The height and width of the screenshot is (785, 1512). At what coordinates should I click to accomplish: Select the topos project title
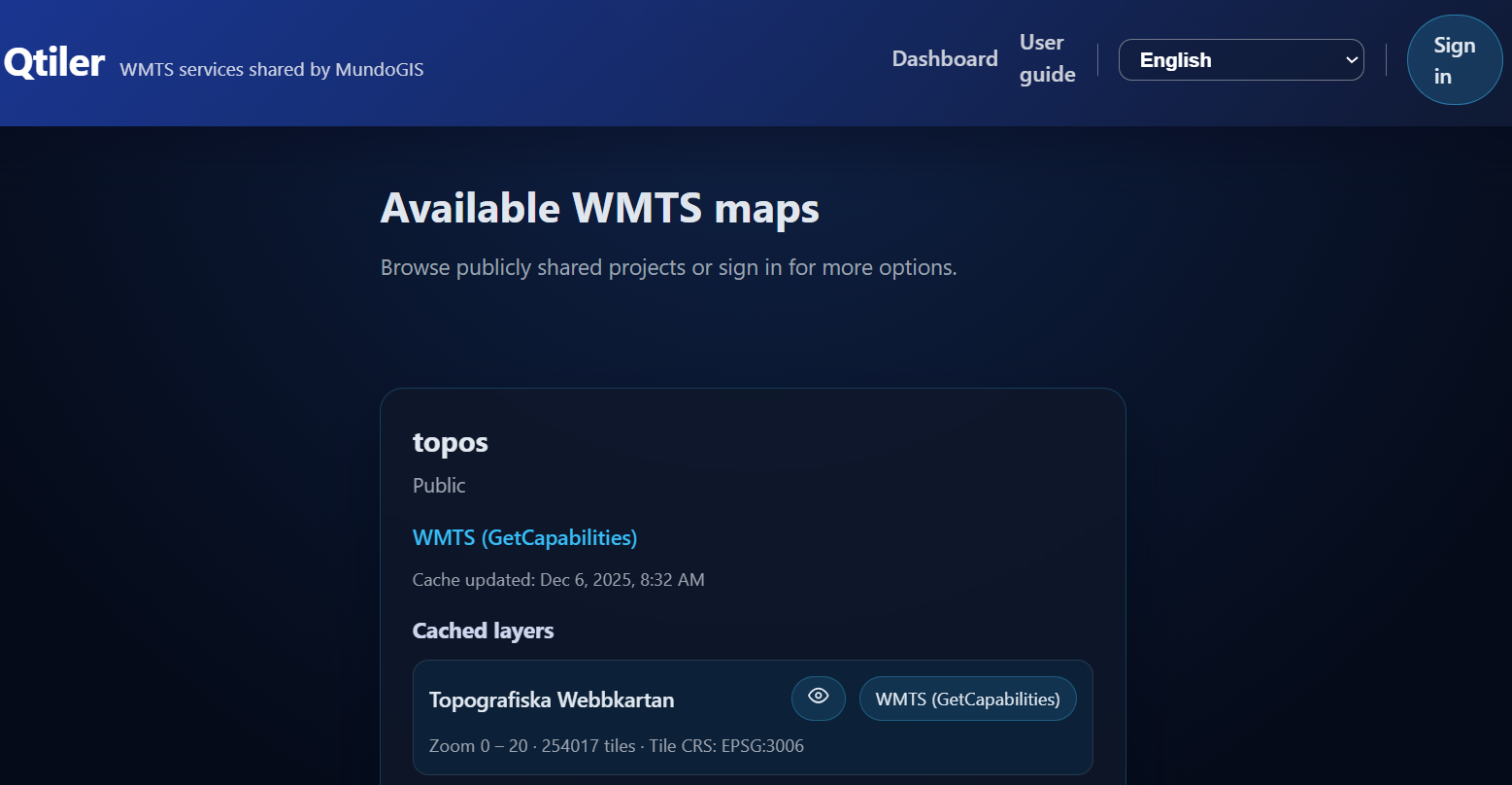tap(451, 443)
